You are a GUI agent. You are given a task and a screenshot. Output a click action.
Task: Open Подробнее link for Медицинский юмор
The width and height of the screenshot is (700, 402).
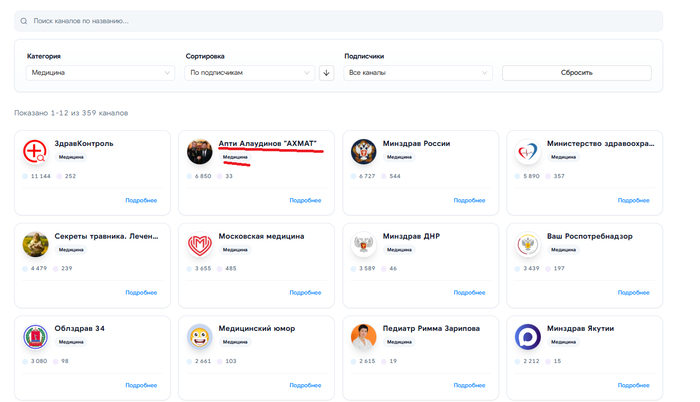tap(305, 385)
